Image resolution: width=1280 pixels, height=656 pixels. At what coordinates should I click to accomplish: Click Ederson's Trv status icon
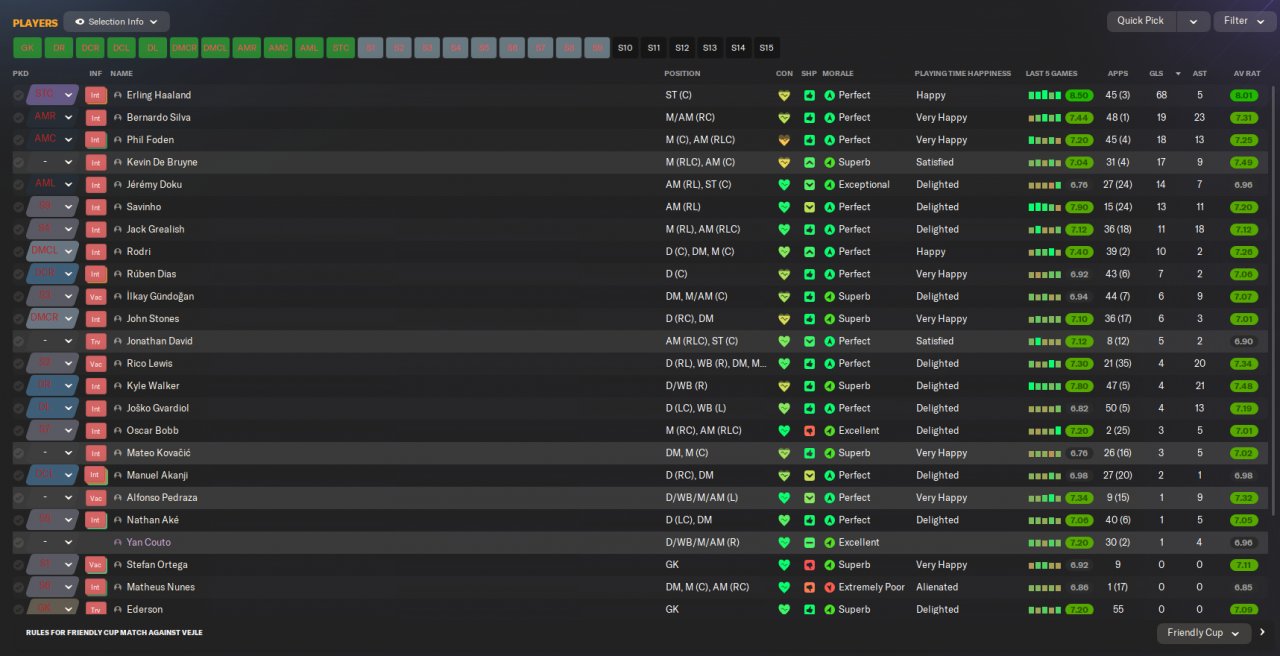pyautogui.click(x=96, y=610)
